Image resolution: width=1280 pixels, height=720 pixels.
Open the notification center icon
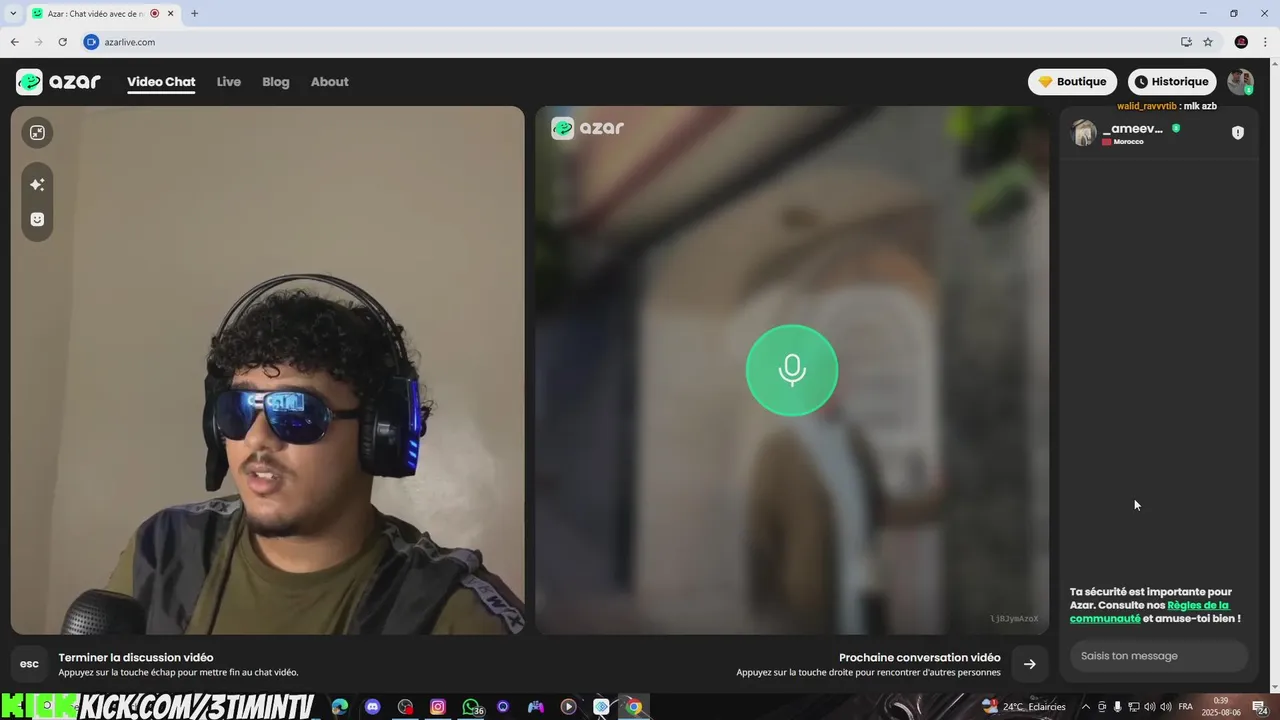[x=1260, y=707]
